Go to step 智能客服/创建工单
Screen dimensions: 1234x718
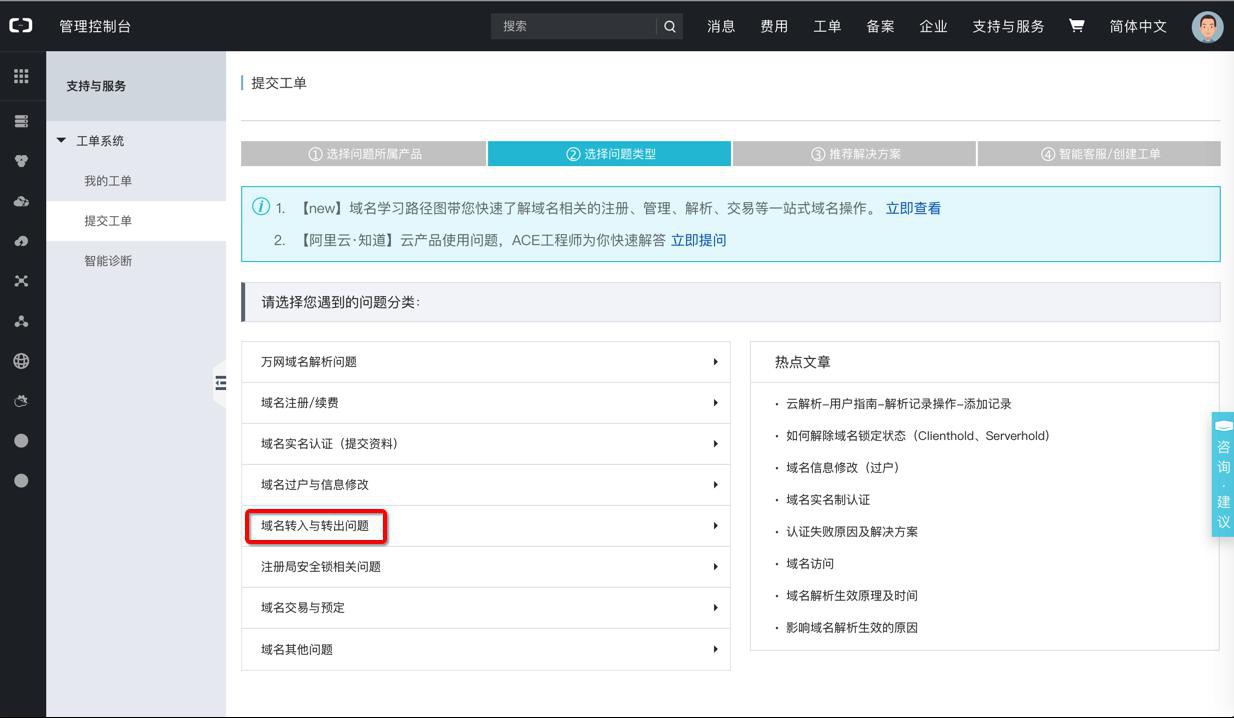point(1099,154)
